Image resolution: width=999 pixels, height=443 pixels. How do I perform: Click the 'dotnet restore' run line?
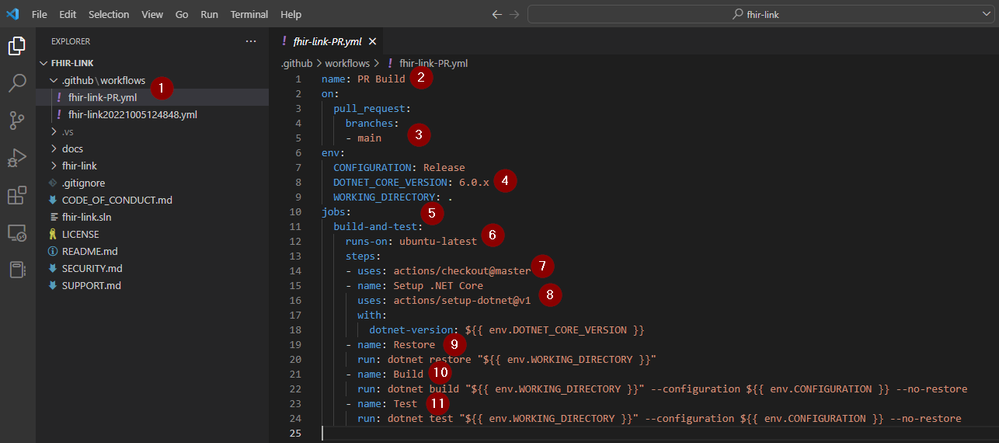(x=507, y=359)
